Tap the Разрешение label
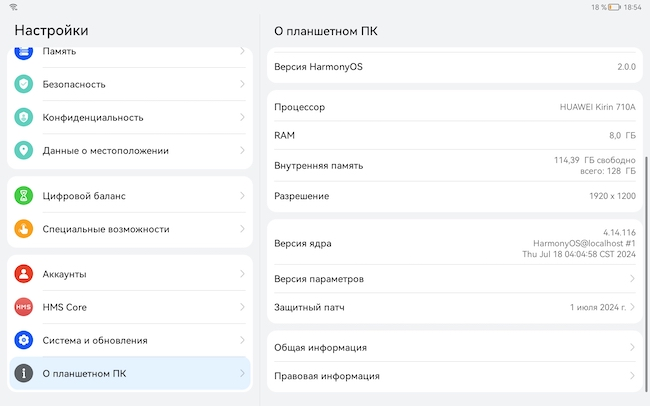Screen dimensions: 650x406 (x=301, y=196)
